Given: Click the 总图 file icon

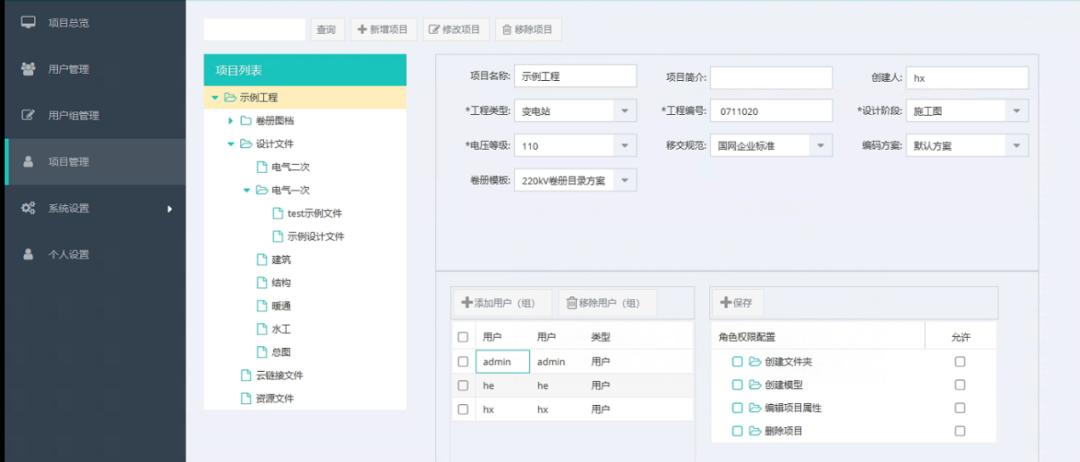Looking at the screenshot, I should [x=262, y=352].
